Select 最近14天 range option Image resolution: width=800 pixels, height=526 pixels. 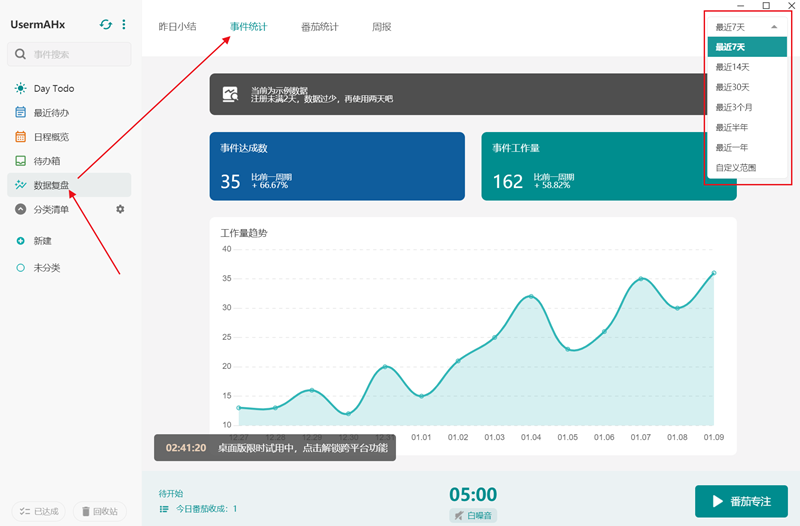(747, 67)
